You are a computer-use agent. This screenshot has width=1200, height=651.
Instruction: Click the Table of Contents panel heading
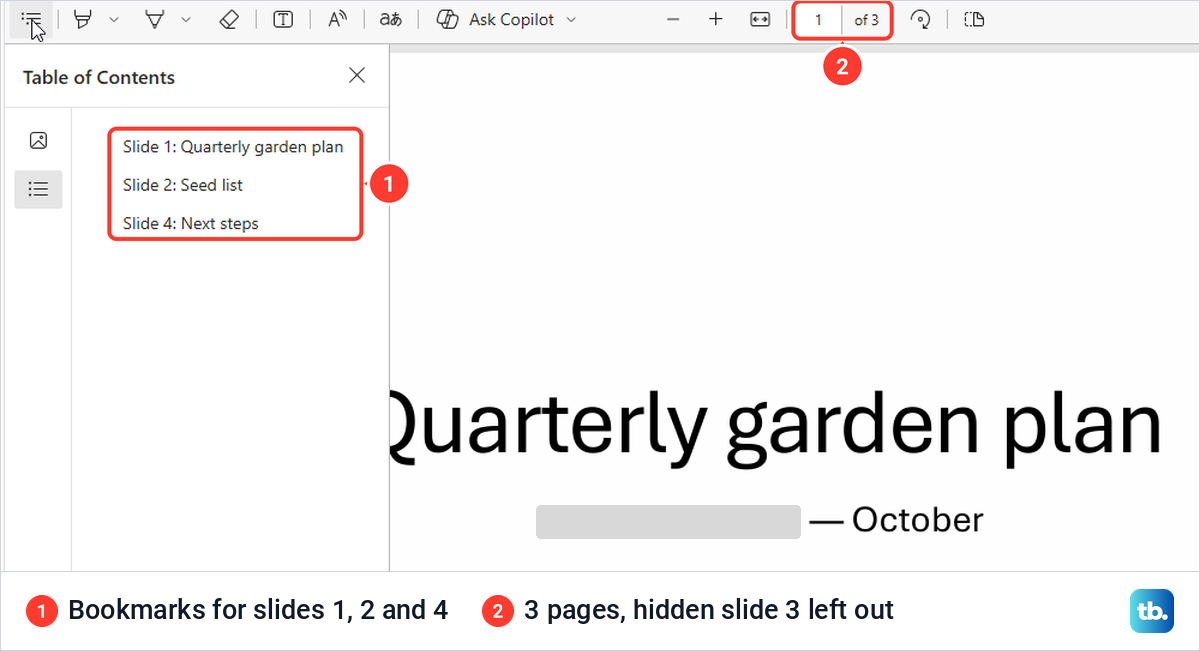click(99, 77)
